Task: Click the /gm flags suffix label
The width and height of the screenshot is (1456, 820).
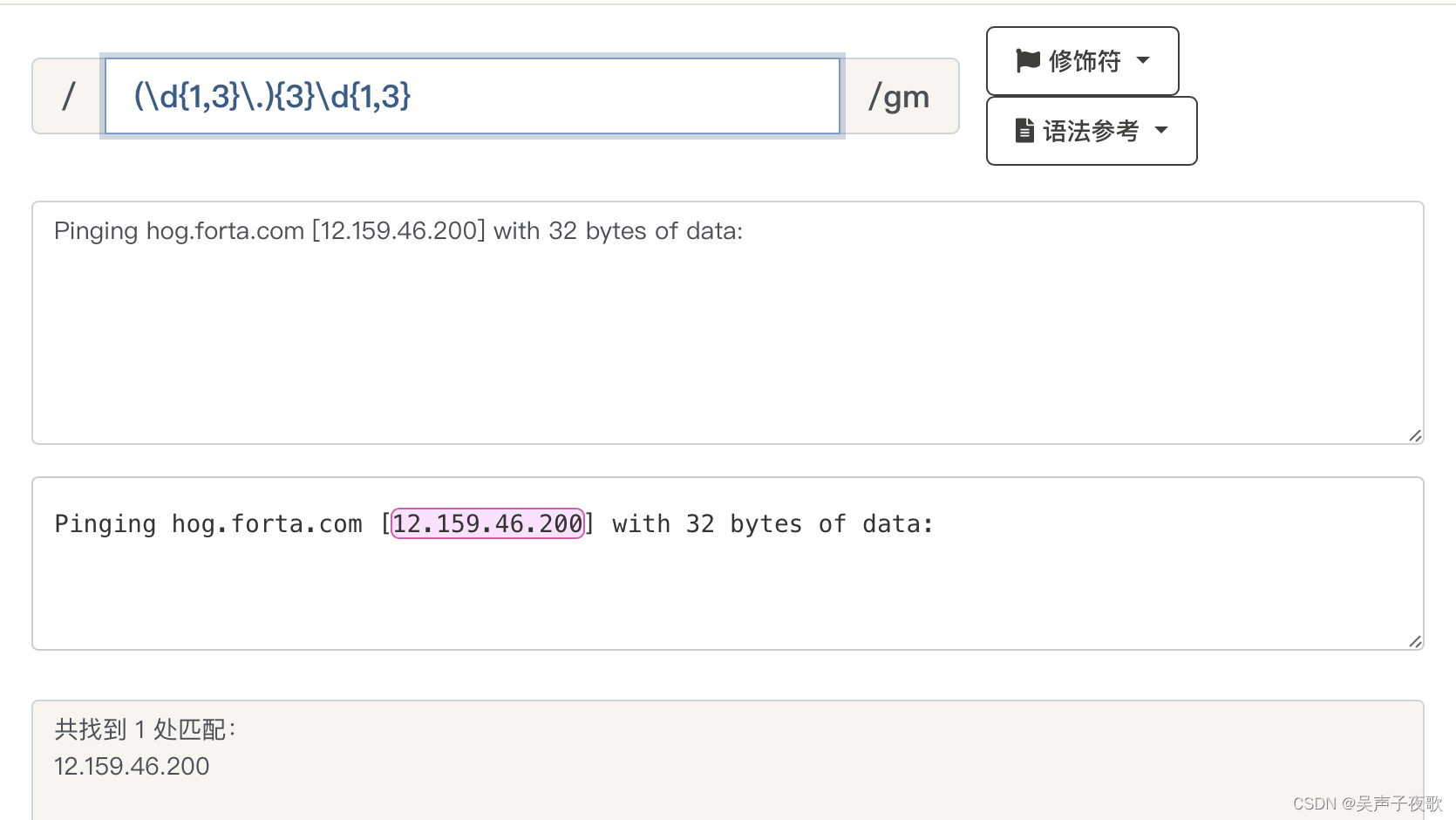Action: [900, 96]
